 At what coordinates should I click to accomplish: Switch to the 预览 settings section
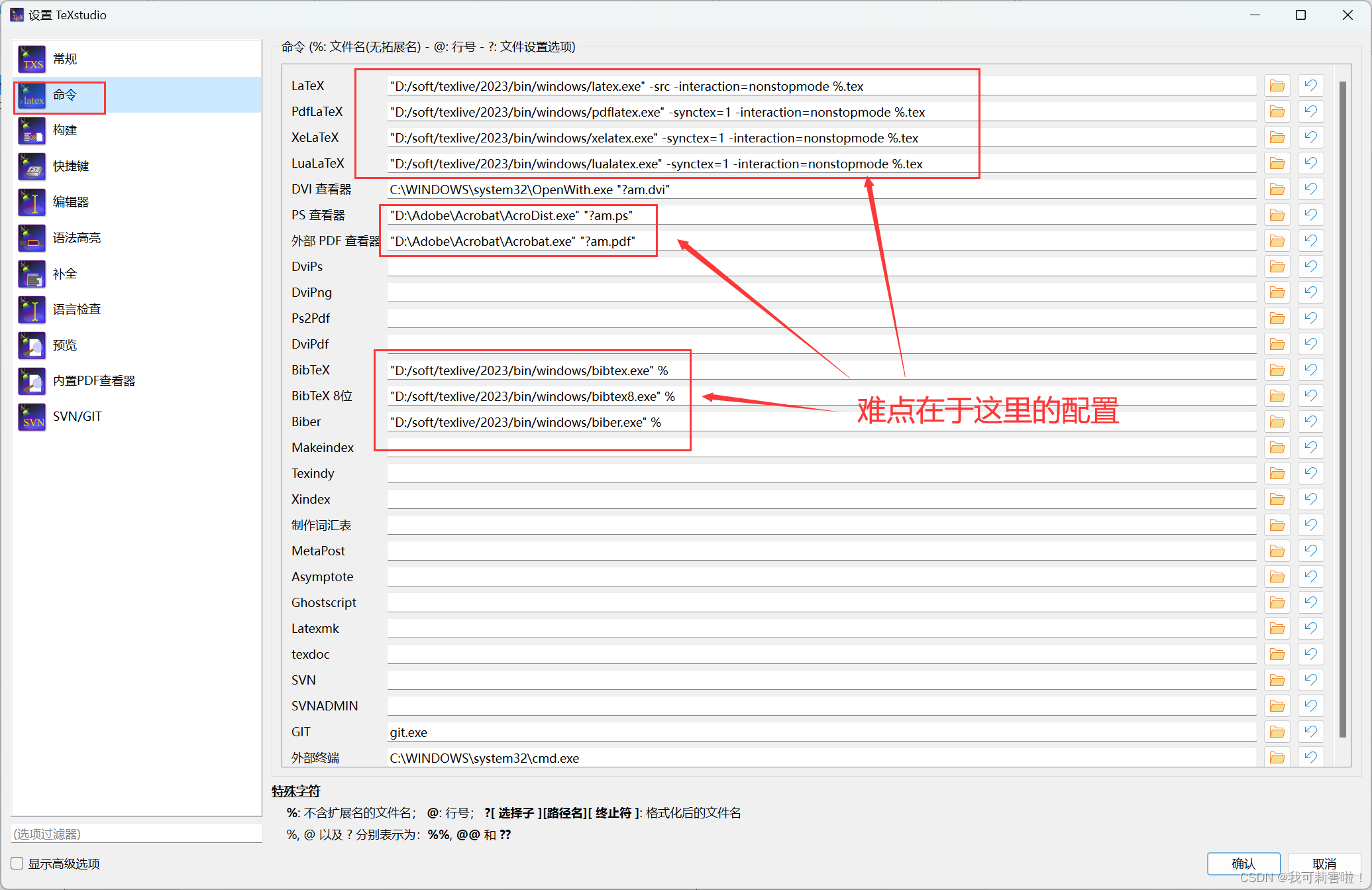point(31,345)
